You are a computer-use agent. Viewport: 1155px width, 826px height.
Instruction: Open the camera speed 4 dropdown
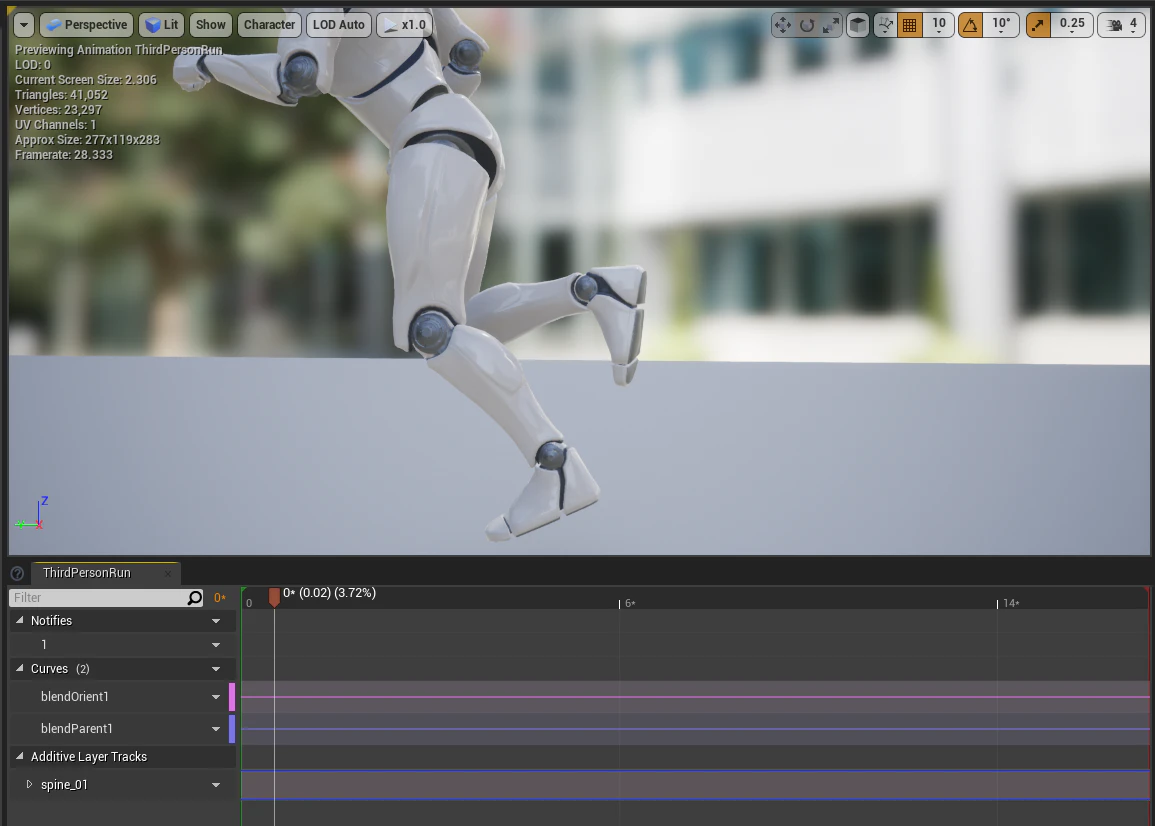(x=1122, y=25)
